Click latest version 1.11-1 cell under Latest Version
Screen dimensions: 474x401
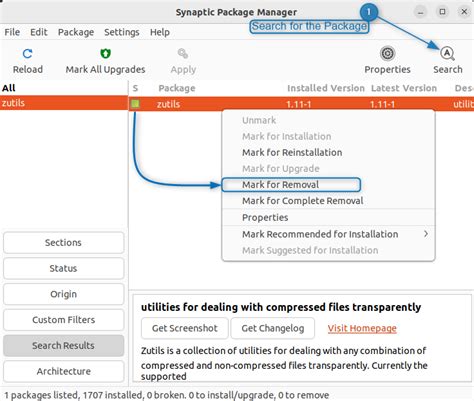pos(382,104)
